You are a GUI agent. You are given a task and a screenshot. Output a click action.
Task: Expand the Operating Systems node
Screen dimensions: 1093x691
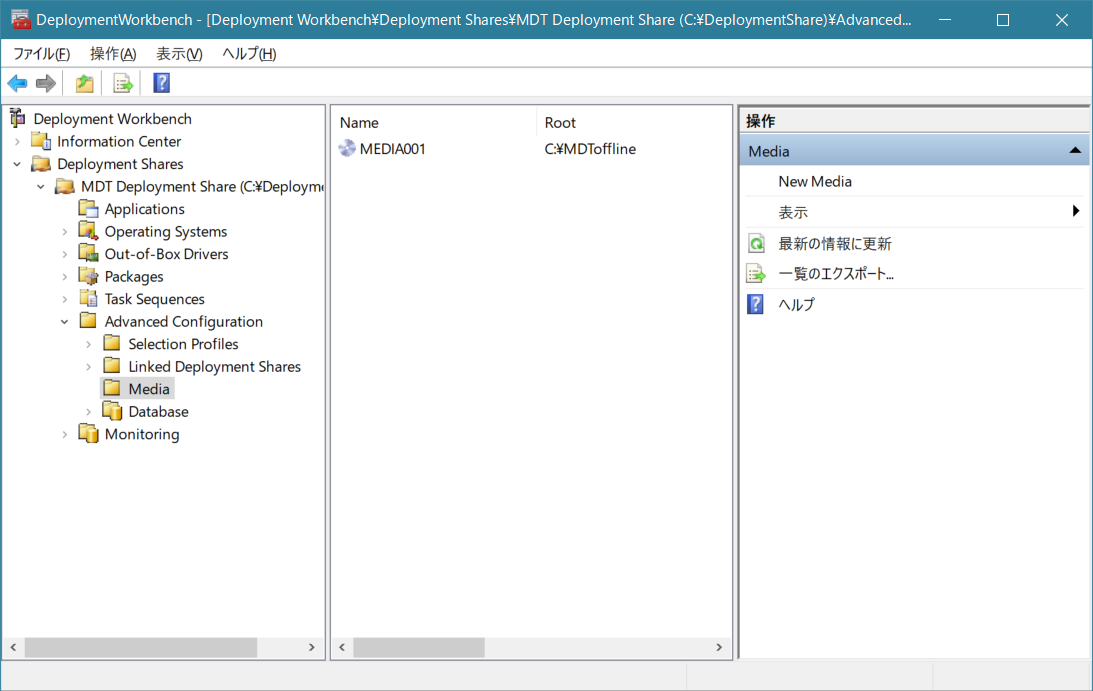coord(65,231)
